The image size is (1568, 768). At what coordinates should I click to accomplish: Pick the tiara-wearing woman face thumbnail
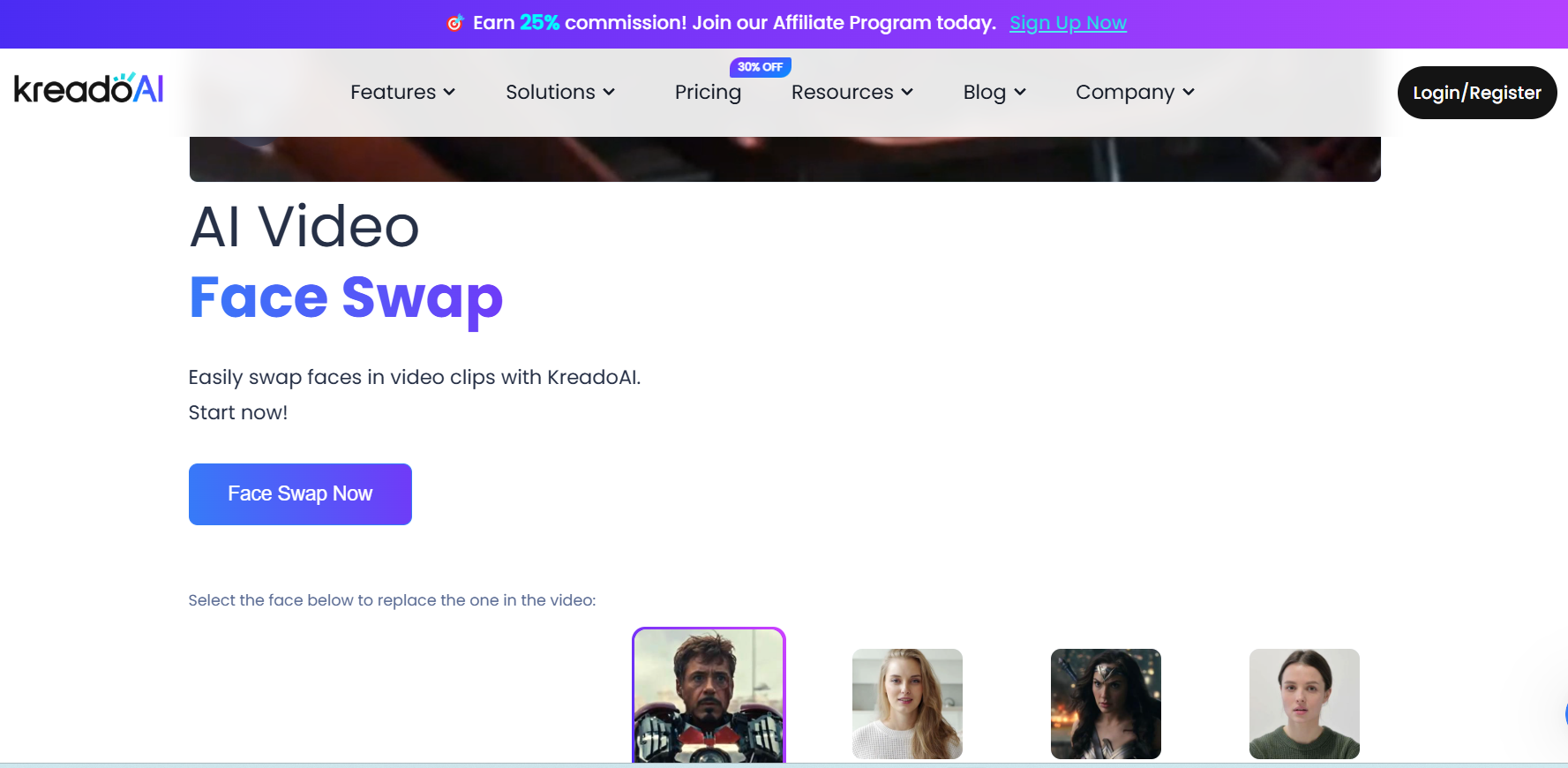(x=1106, y=704)
